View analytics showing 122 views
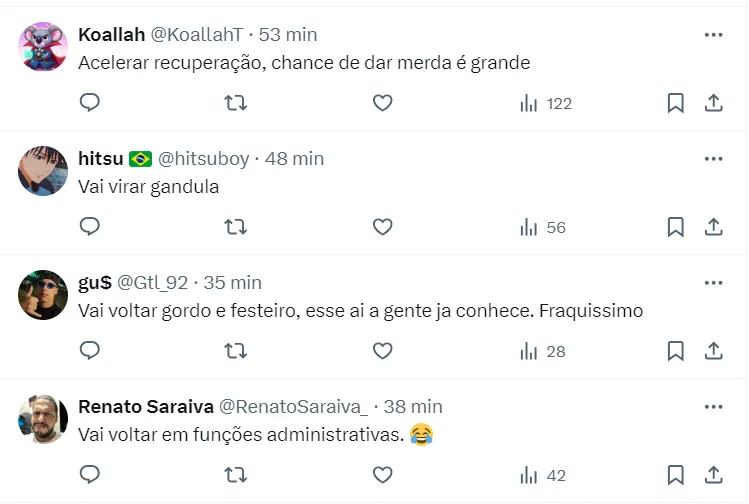Screen dimensions: 749x504 click(546, 103)
